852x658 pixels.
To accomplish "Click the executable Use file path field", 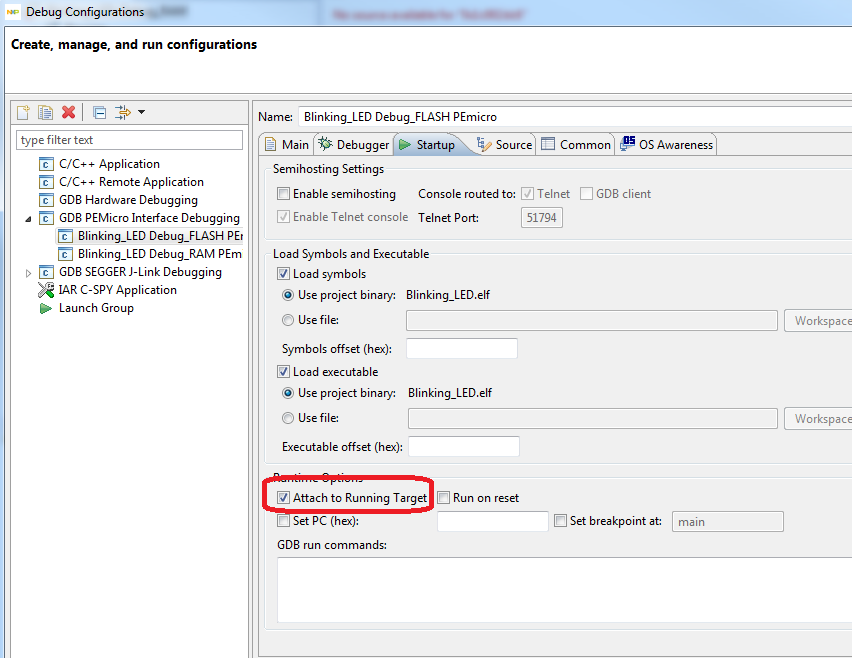I will 593,418.
